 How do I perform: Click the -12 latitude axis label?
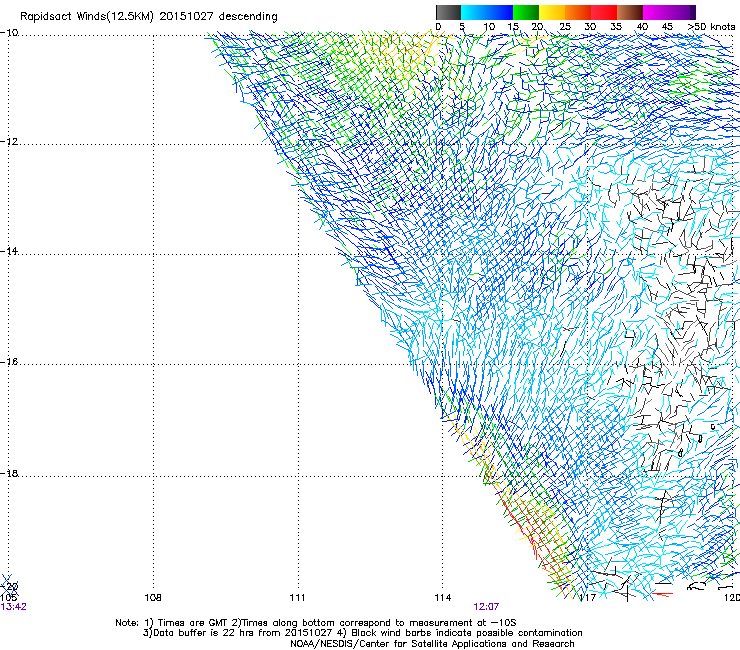coord(9,142)
